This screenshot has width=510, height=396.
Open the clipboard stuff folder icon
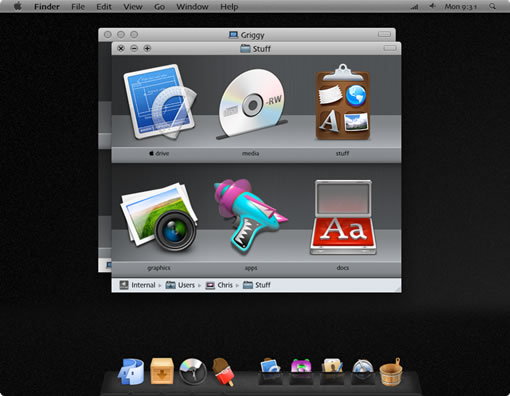(343, 102)
